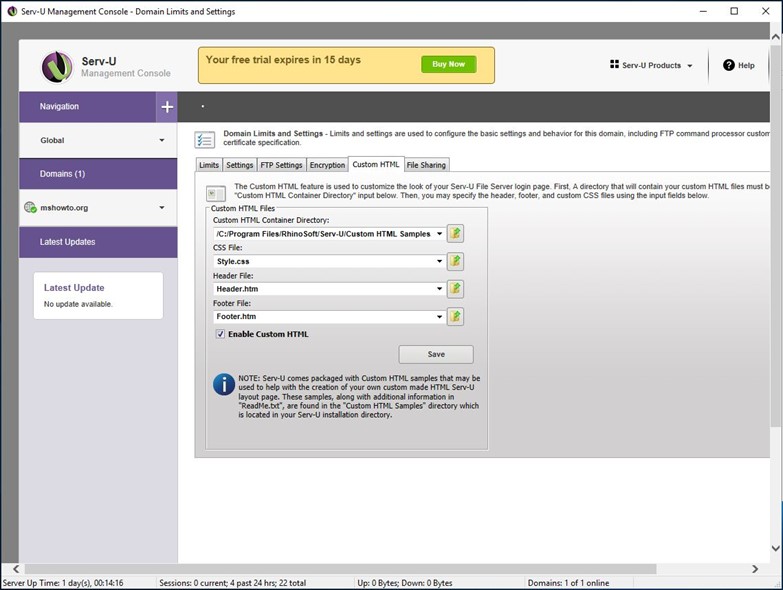Select Domains (1) in navigation
Screen dimensions: 783x590
coord(98,174)
